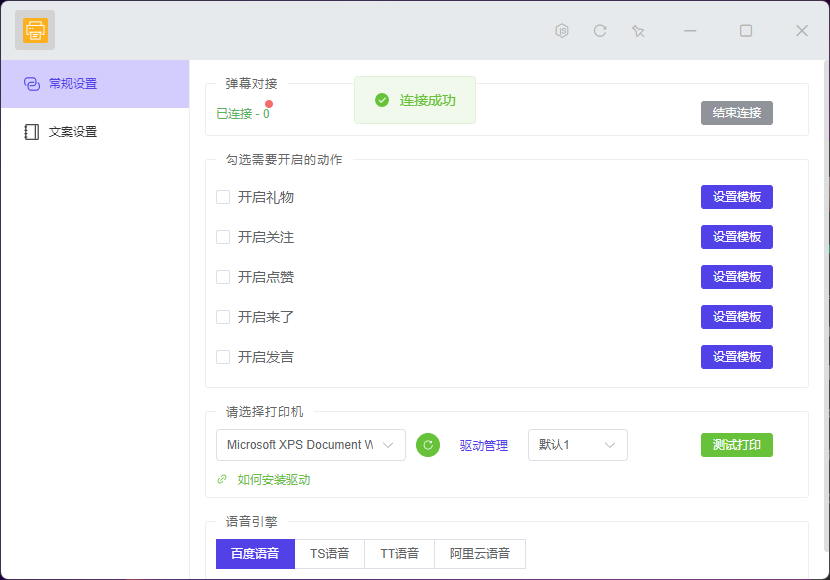Select the TS语音 engine tab

[329, 554]
